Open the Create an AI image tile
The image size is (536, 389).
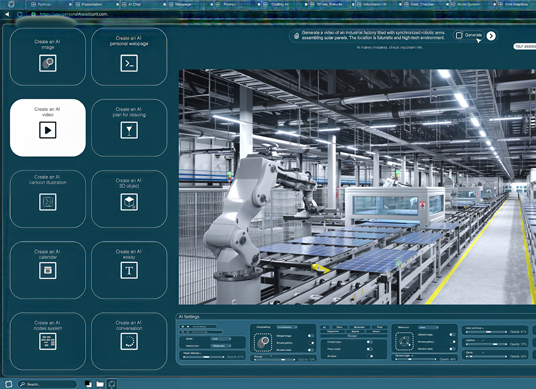[48, 57]
